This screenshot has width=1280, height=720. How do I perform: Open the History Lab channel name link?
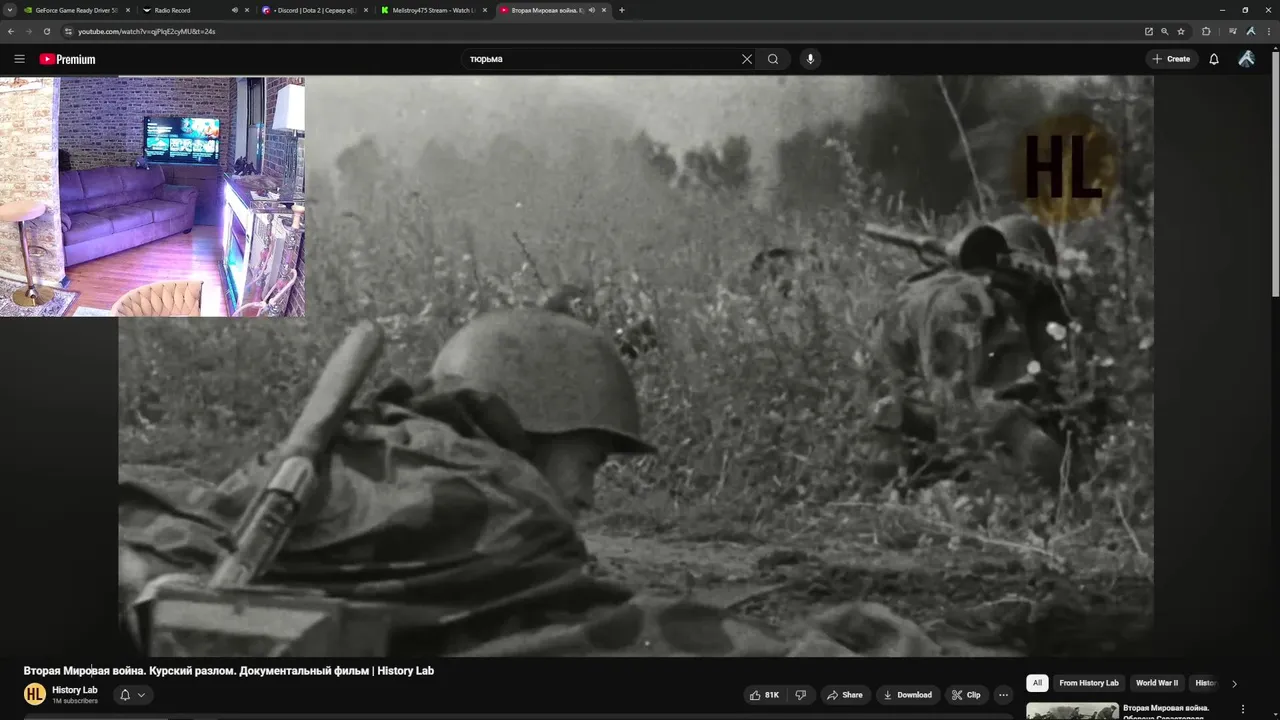(x=74, y=690)
